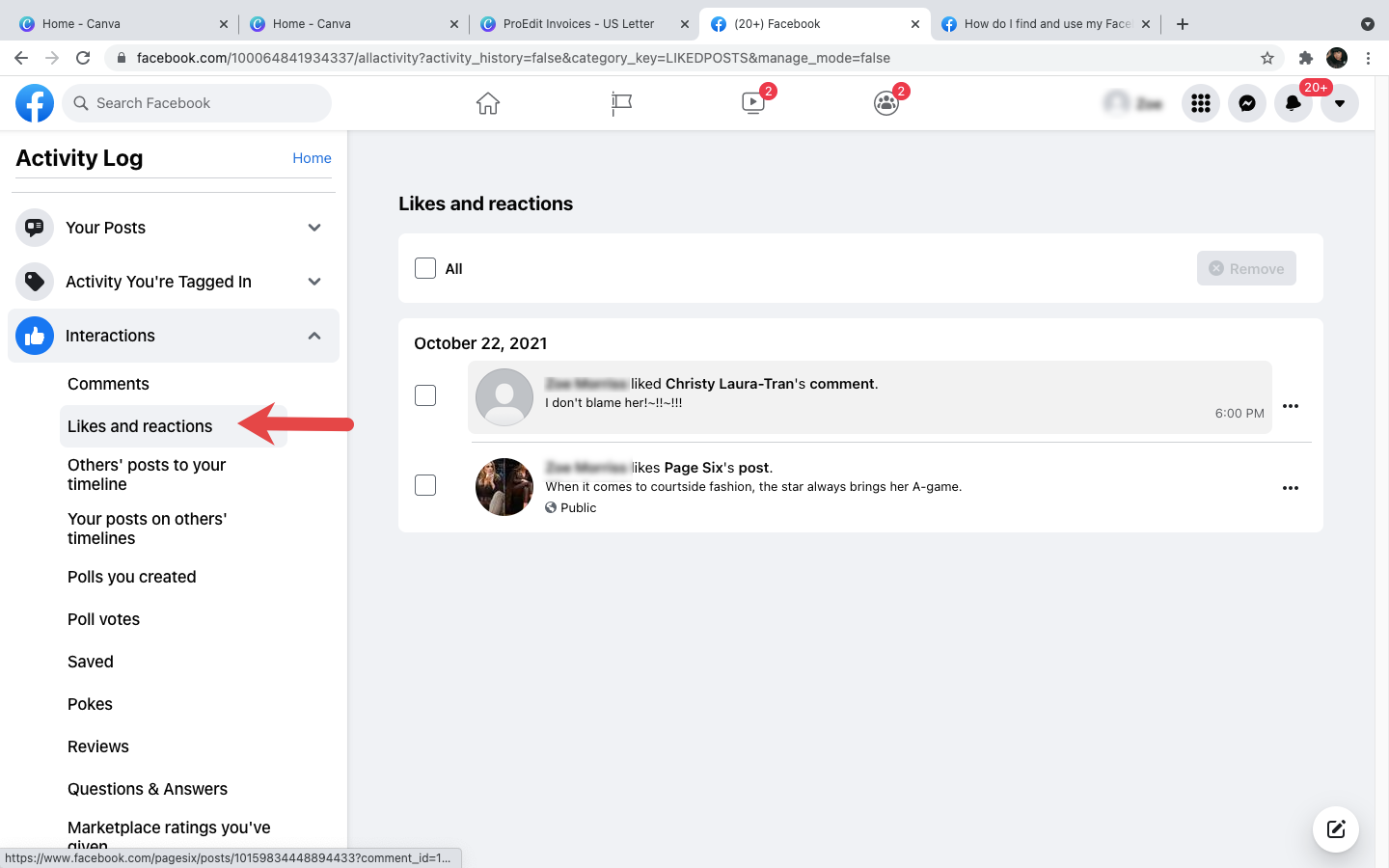The height and width of the screenshot is (868, 1389).
Task: Open the Menu grid of apps
Action: tap(1200, 102)
